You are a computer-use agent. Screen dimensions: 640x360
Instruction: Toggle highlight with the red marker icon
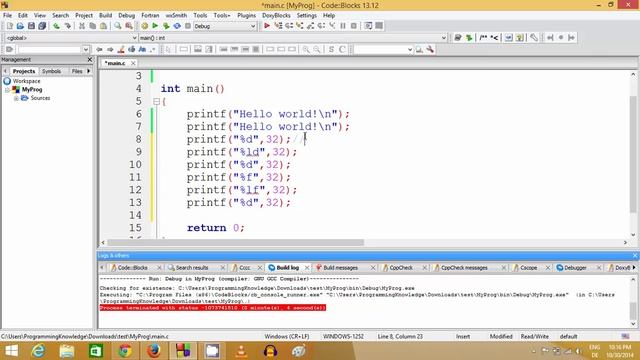click(121, 49)
